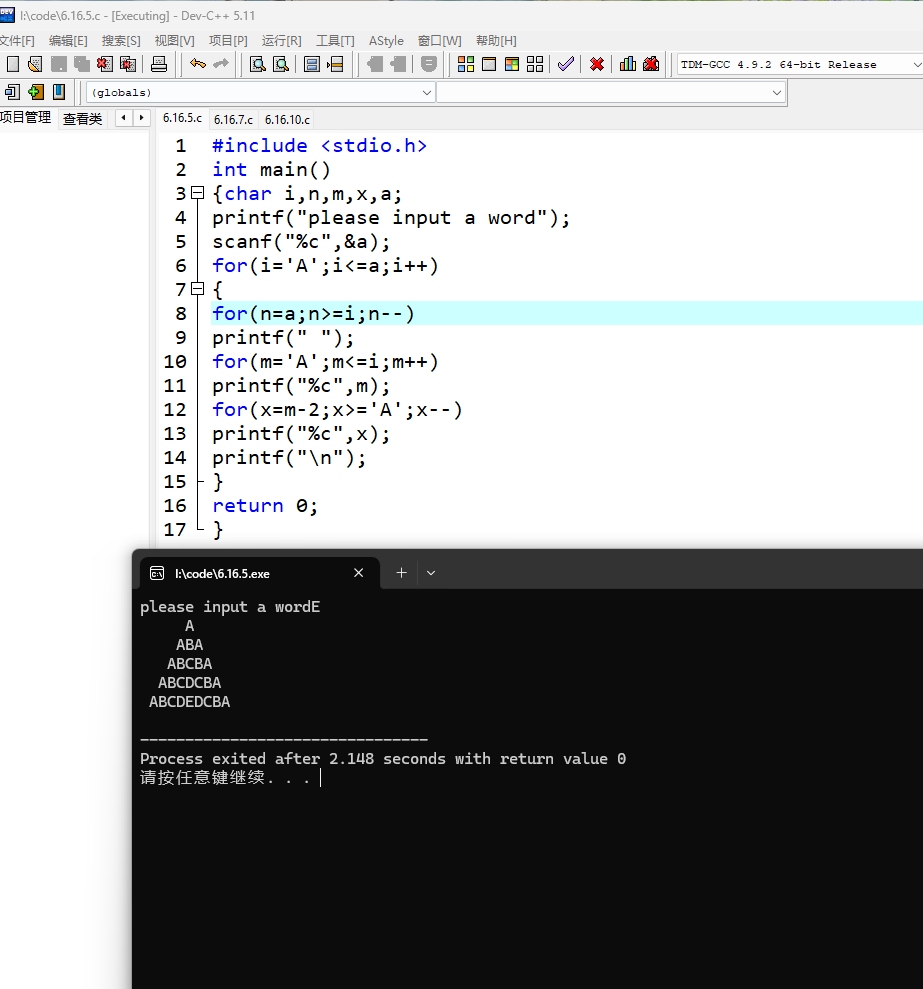
Task: Select the I:\code\6.16.5.exe terminal tab
Action: tap(259, 573)
